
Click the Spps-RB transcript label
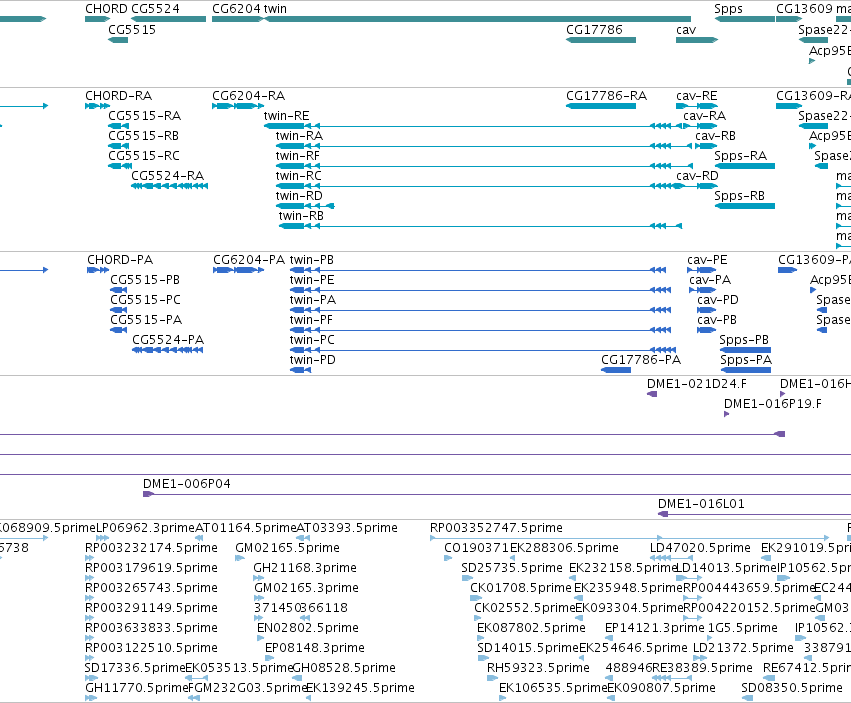click(x=740, y=196)
